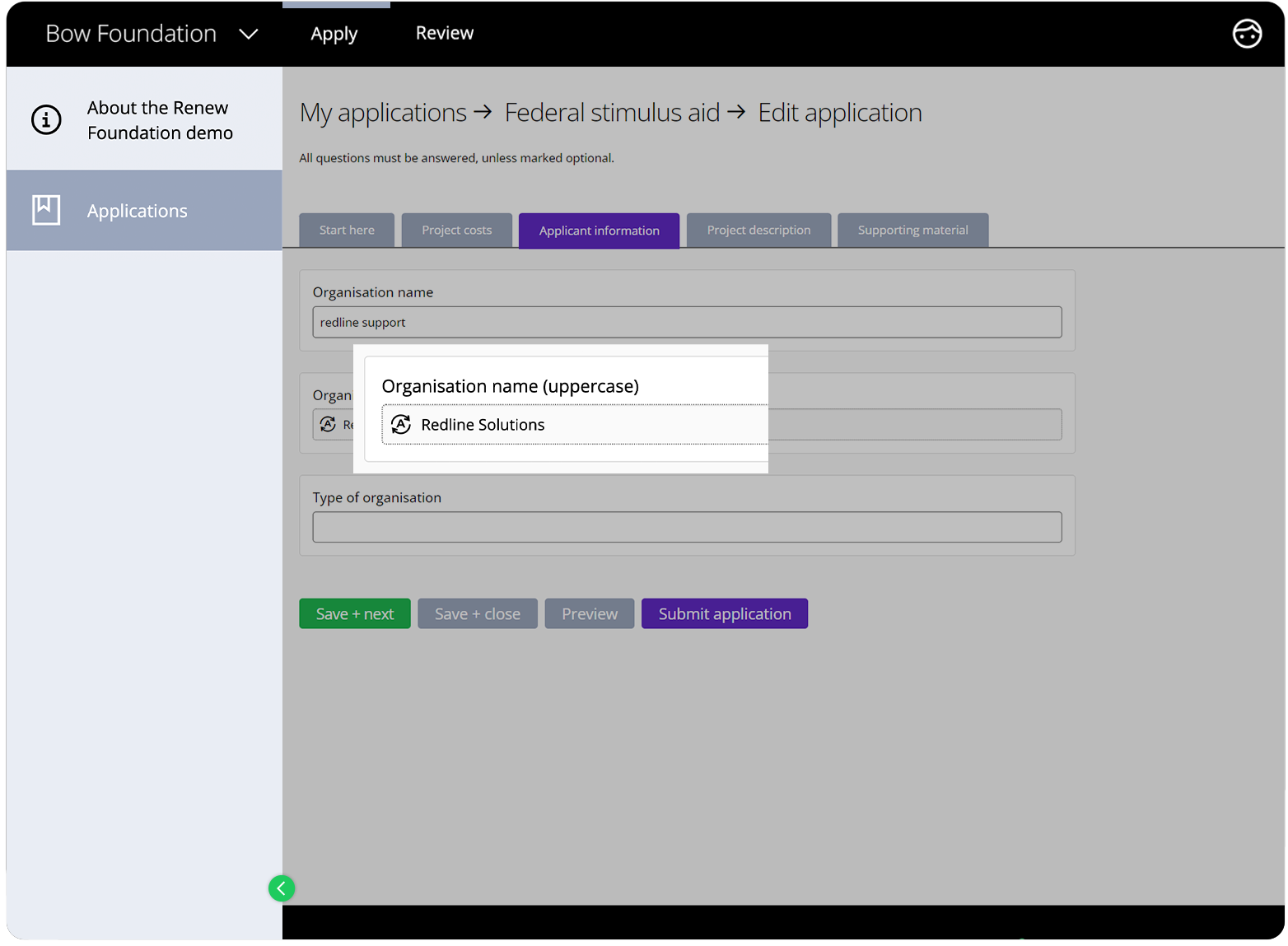Click the user profile avatar icon

pos(1246,34)
